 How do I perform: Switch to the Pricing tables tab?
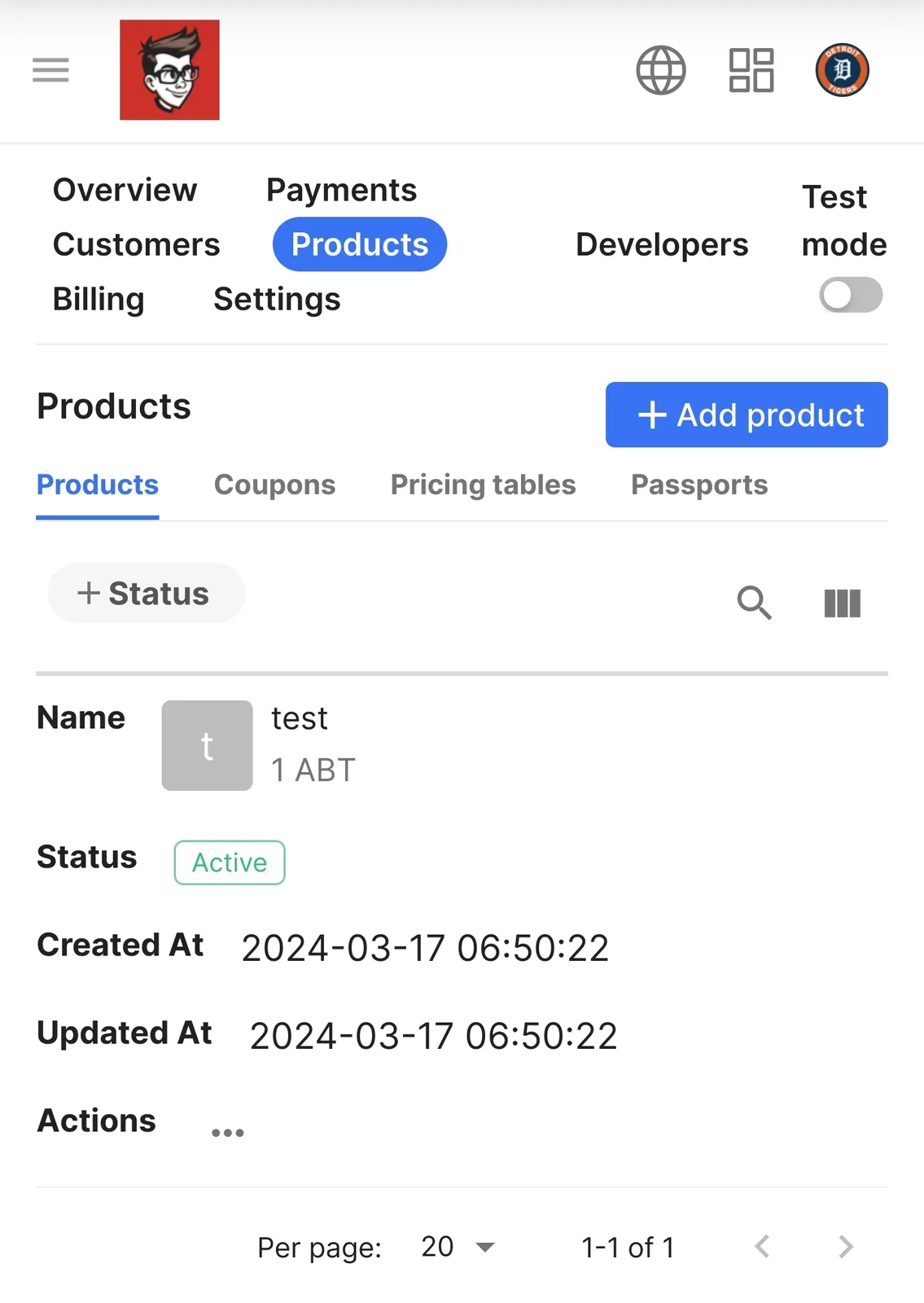[x=484, y=485]
